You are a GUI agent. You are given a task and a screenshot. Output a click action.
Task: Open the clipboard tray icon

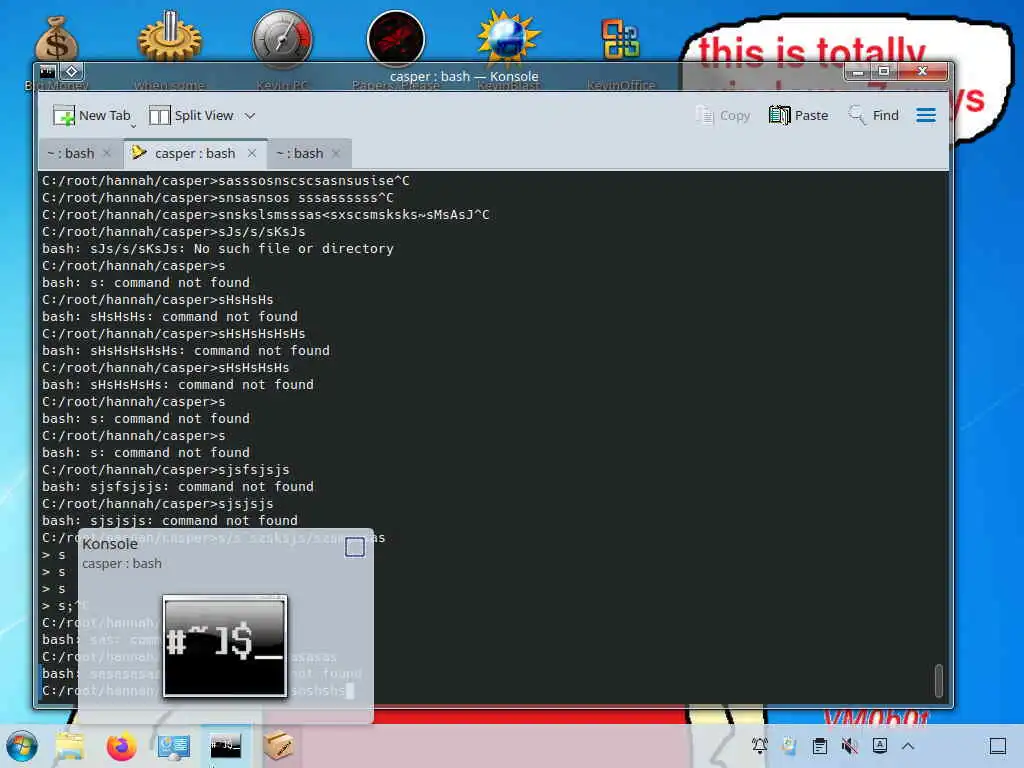(x=820, y=746)
